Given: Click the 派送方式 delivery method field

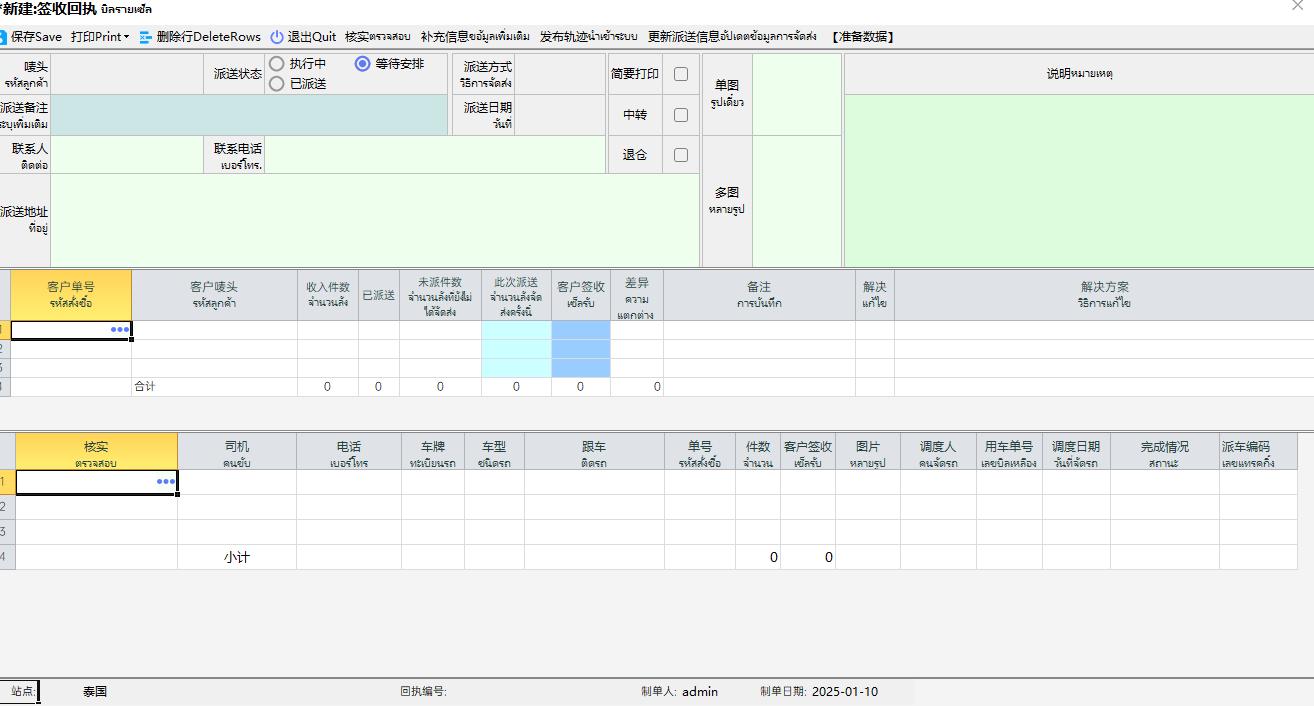Looking at the screenshot, I should click(560, 74).
